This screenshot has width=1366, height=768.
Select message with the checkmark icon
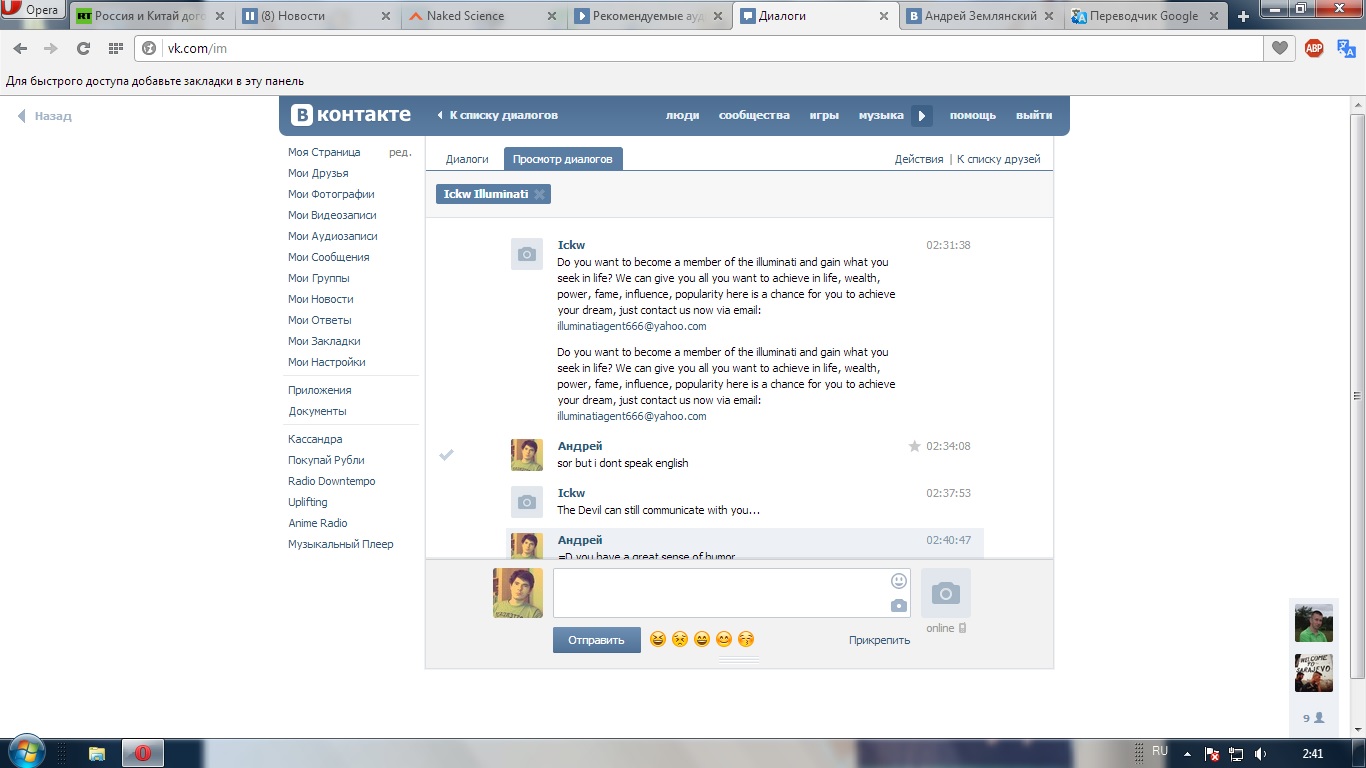tap(447, 455)
